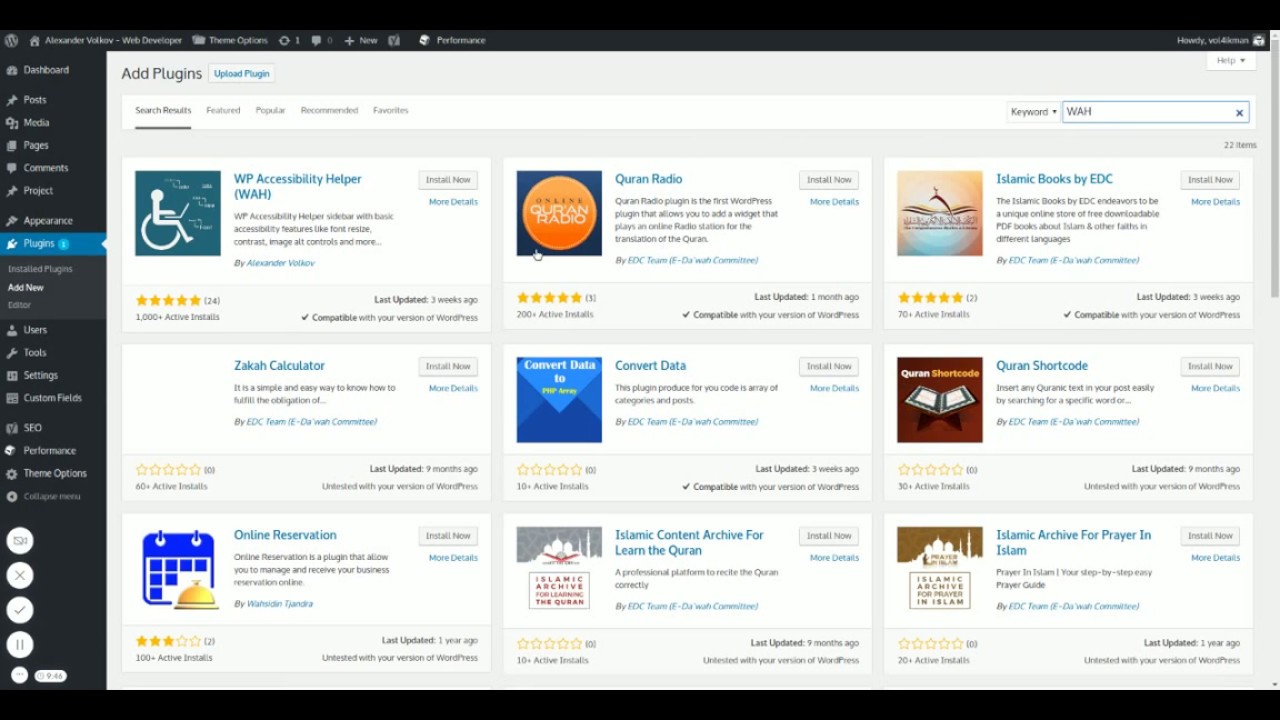The image size is (1280, 720).
Task: Open the Updates counter in admin bar
Action: click(x=289, y=40)
